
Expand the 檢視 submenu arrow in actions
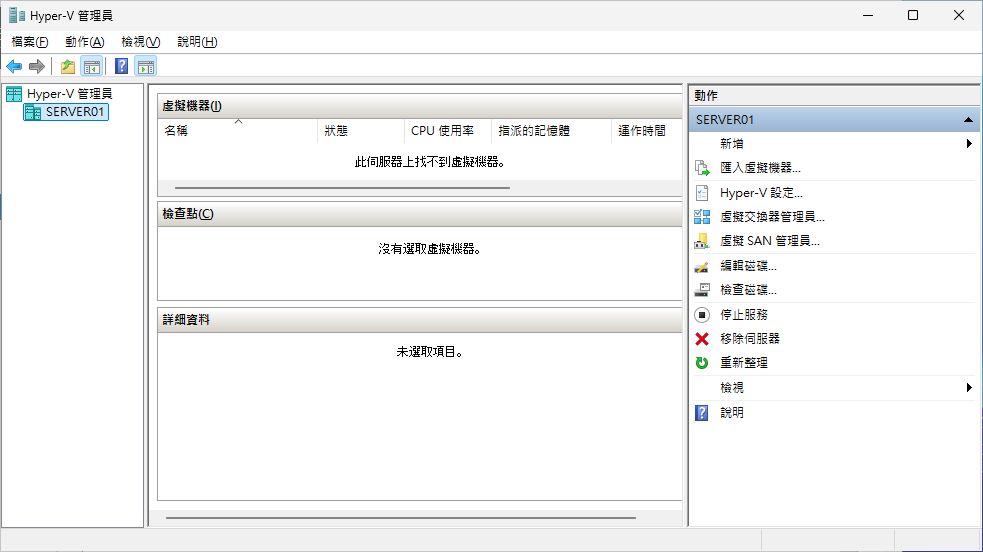point(969,388)
